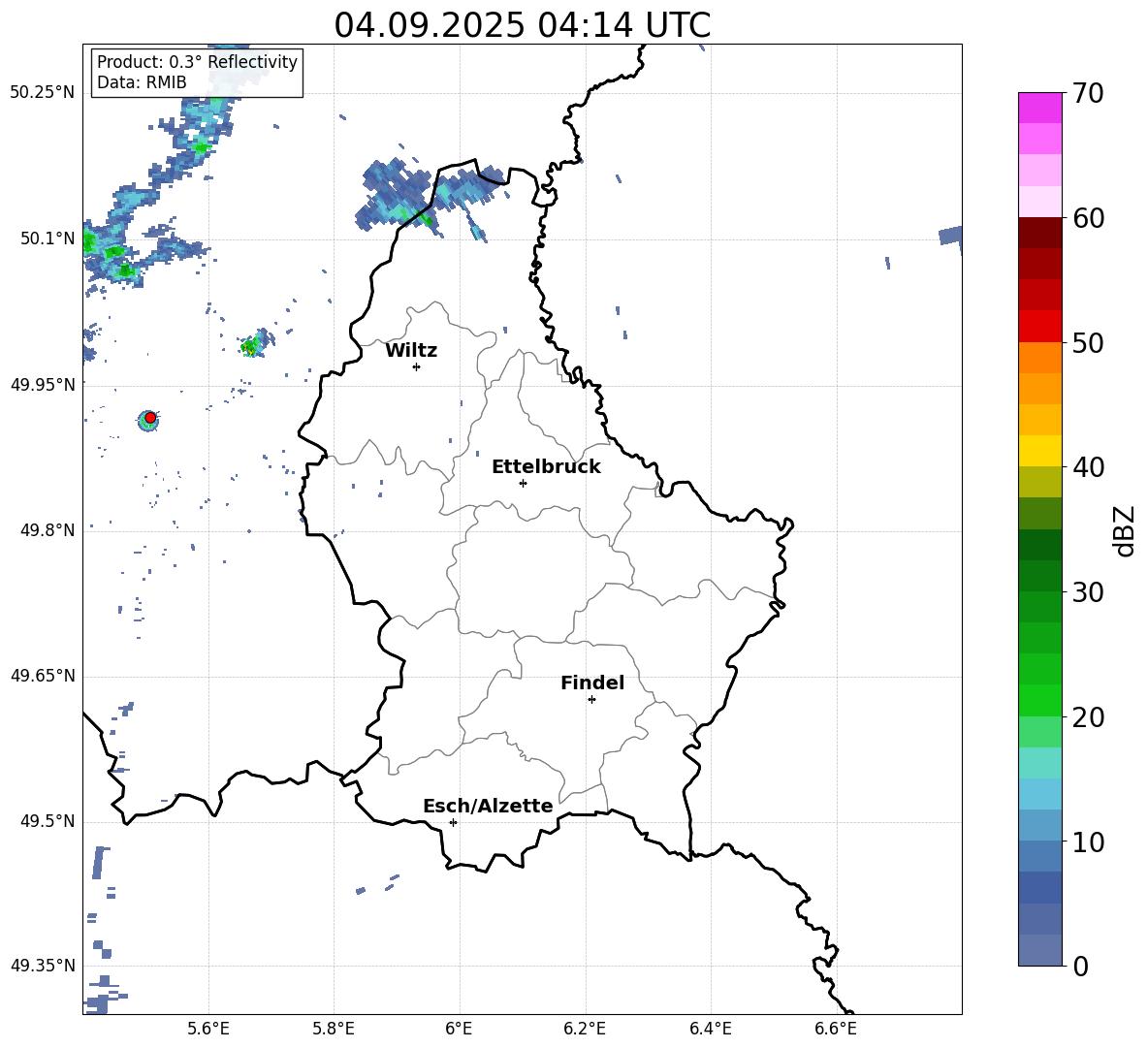This screenshot has width=1148, height=1048.
Task: Click the colorbar tick value 10
Action: pyautogui.click(x=1087, y=842)
